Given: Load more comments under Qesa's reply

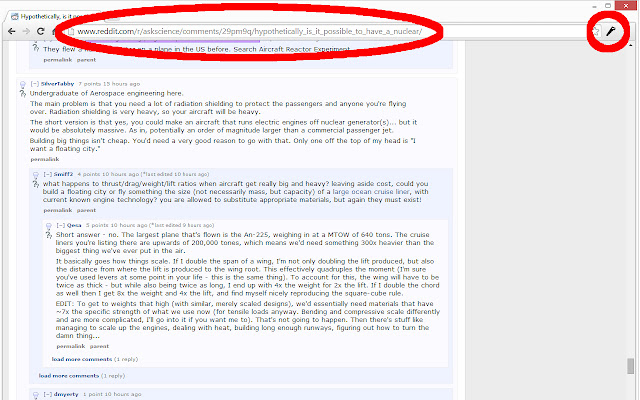Looking at the screenshot, I should coord(82,359).
